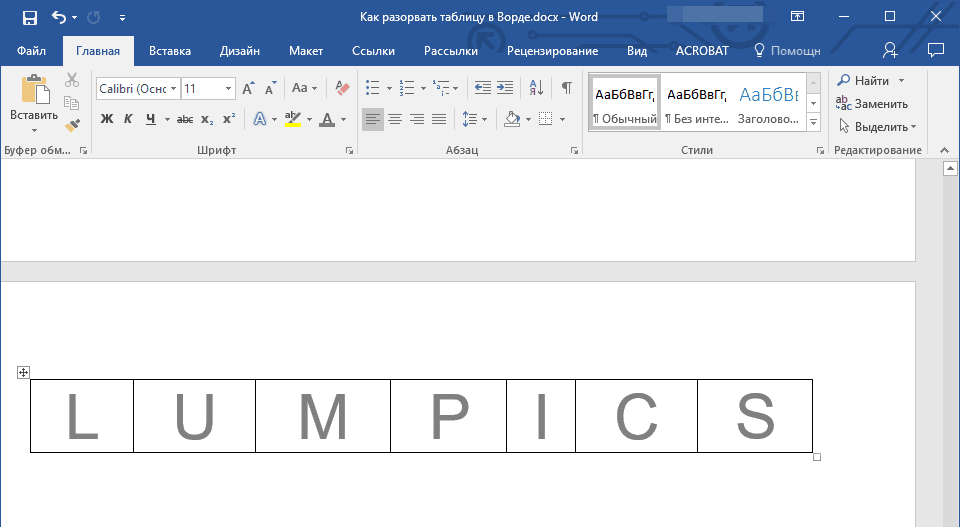
Task: Toggle bold formatting (Ж)
Action: coord(107,119)
